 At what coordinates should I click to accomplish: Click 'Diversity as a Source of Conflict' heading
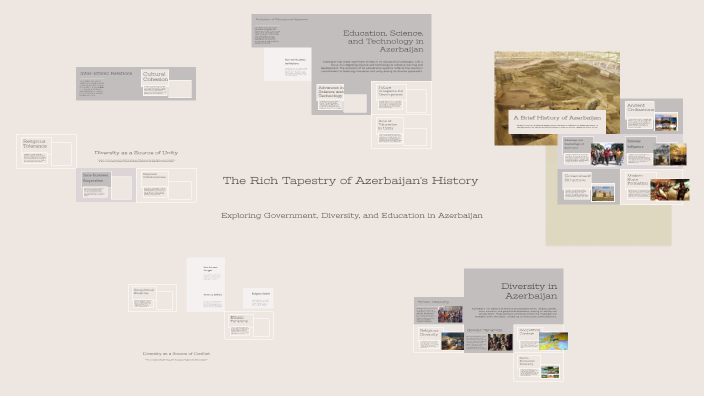click(x=176, y=354)
